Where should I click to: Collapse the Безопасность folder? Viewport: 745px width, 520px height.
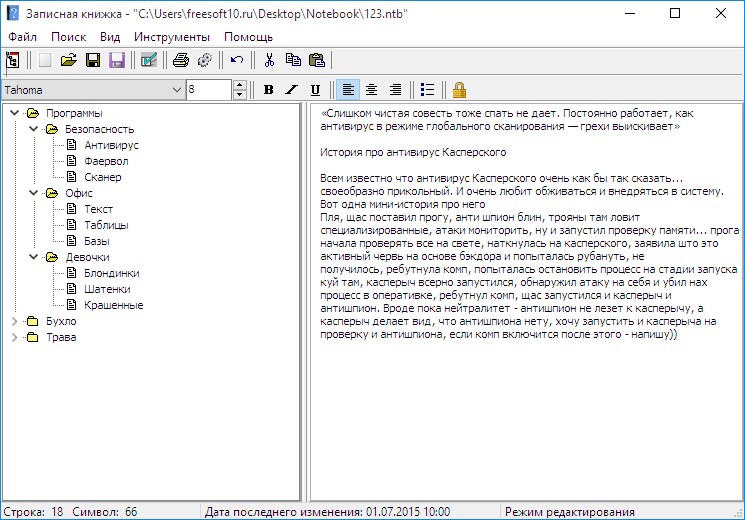34,129
